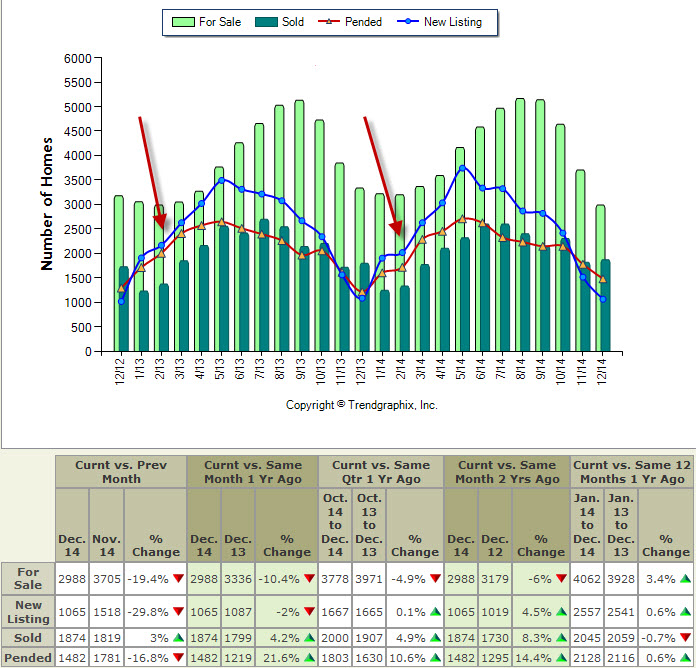Click the 8/13 x-axis label
696x668 pixels.
280,369
